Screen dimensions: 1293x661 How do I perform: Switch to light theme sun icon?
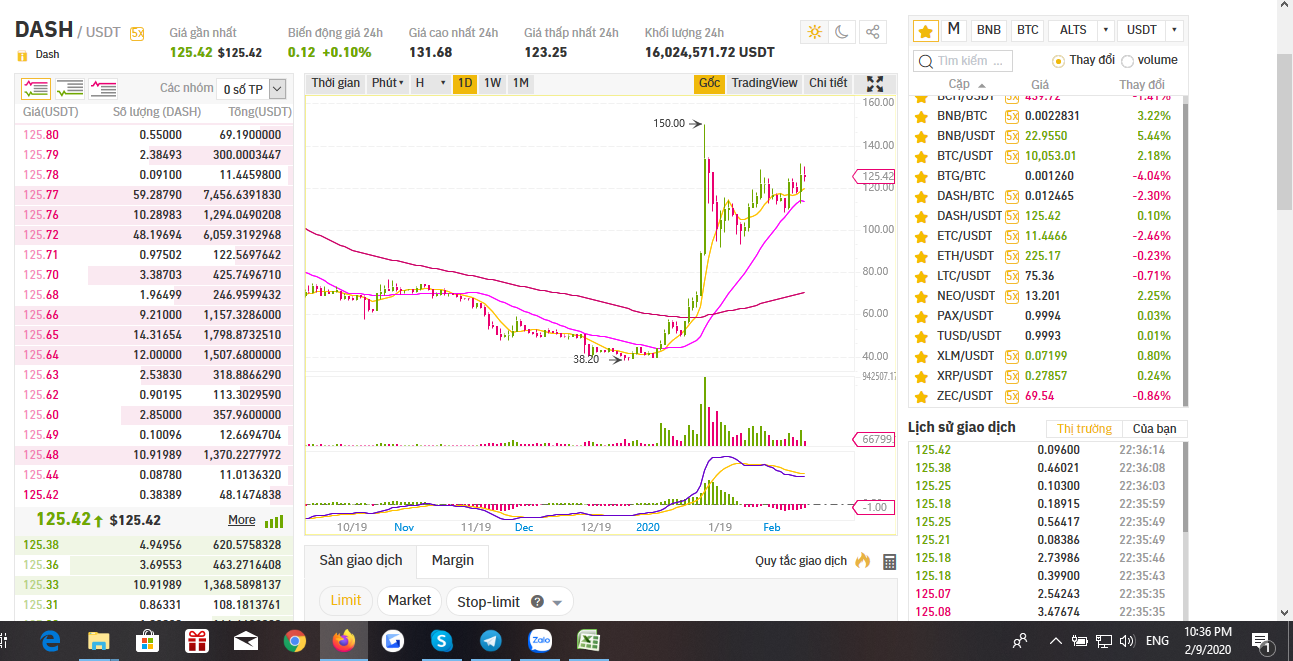[815, 32]
